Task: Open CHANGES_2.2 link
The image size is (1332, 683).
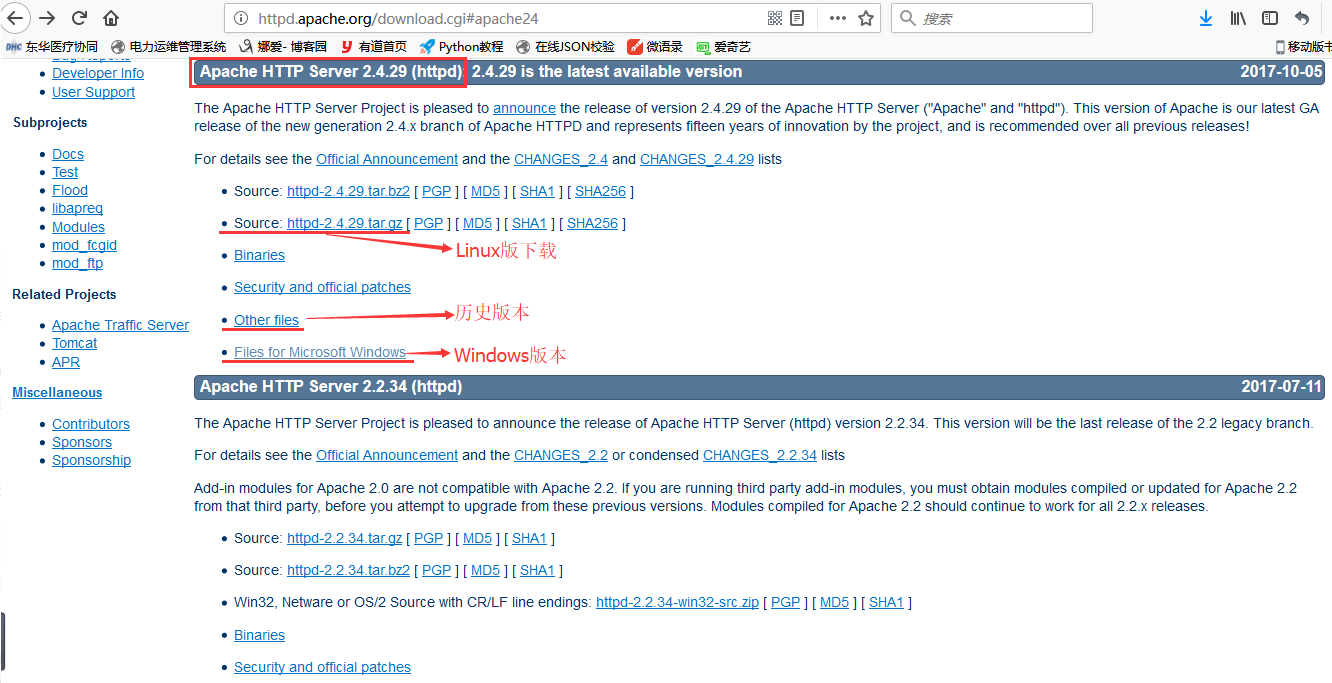Action: (x=561, y=455)
